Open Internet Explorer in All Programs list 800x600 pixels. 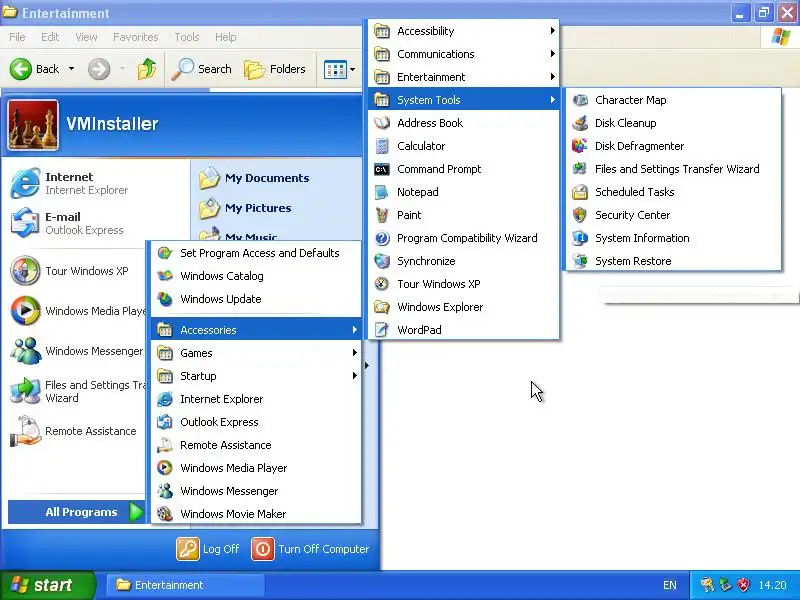[256, 399]
